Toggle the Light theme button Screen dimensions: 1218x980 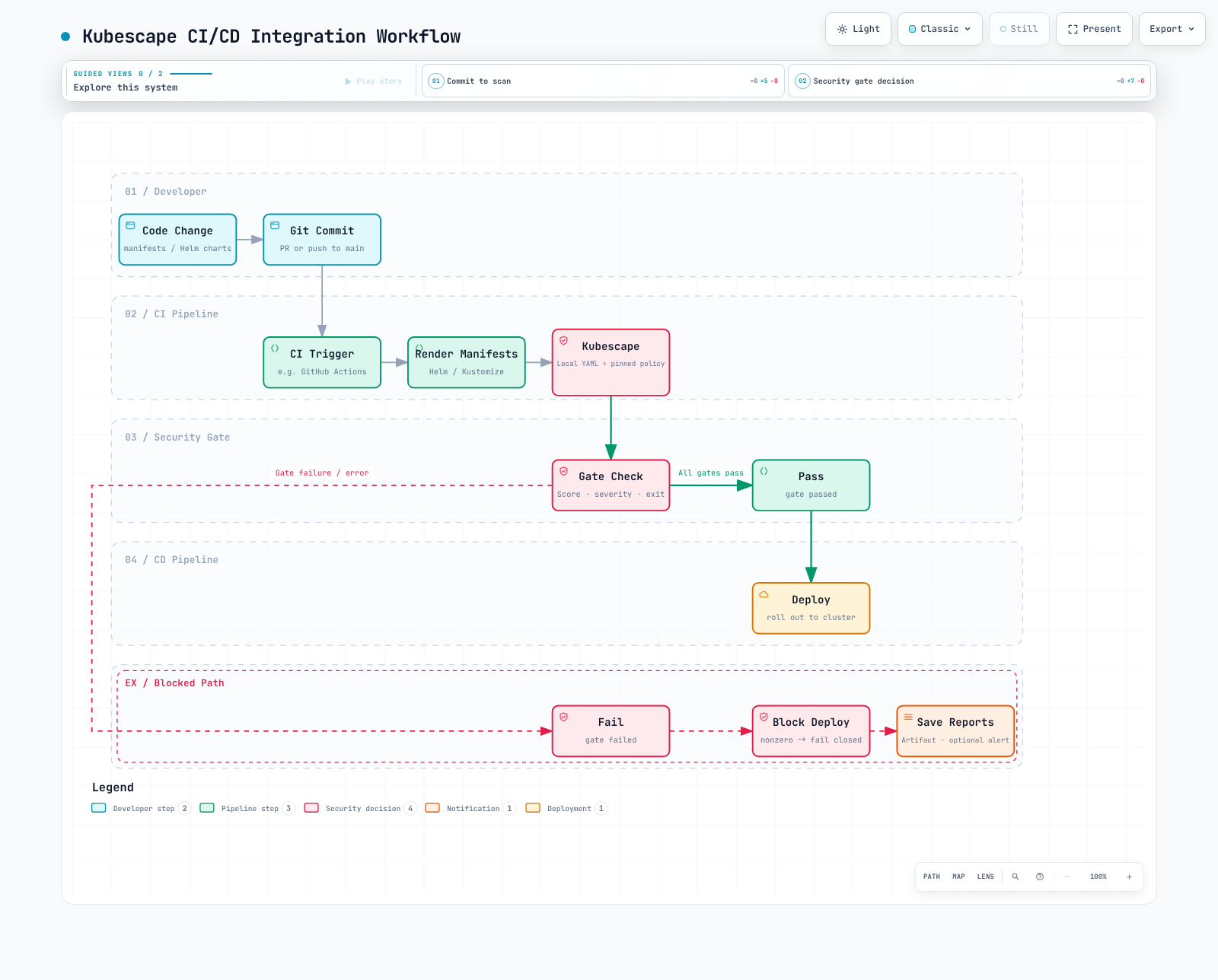coord(858,29)
